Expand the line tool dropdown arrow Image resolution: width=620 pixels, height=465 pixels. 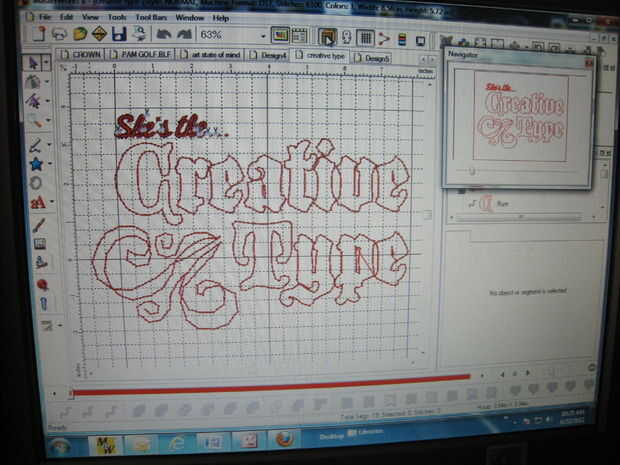tap(49, 145)
